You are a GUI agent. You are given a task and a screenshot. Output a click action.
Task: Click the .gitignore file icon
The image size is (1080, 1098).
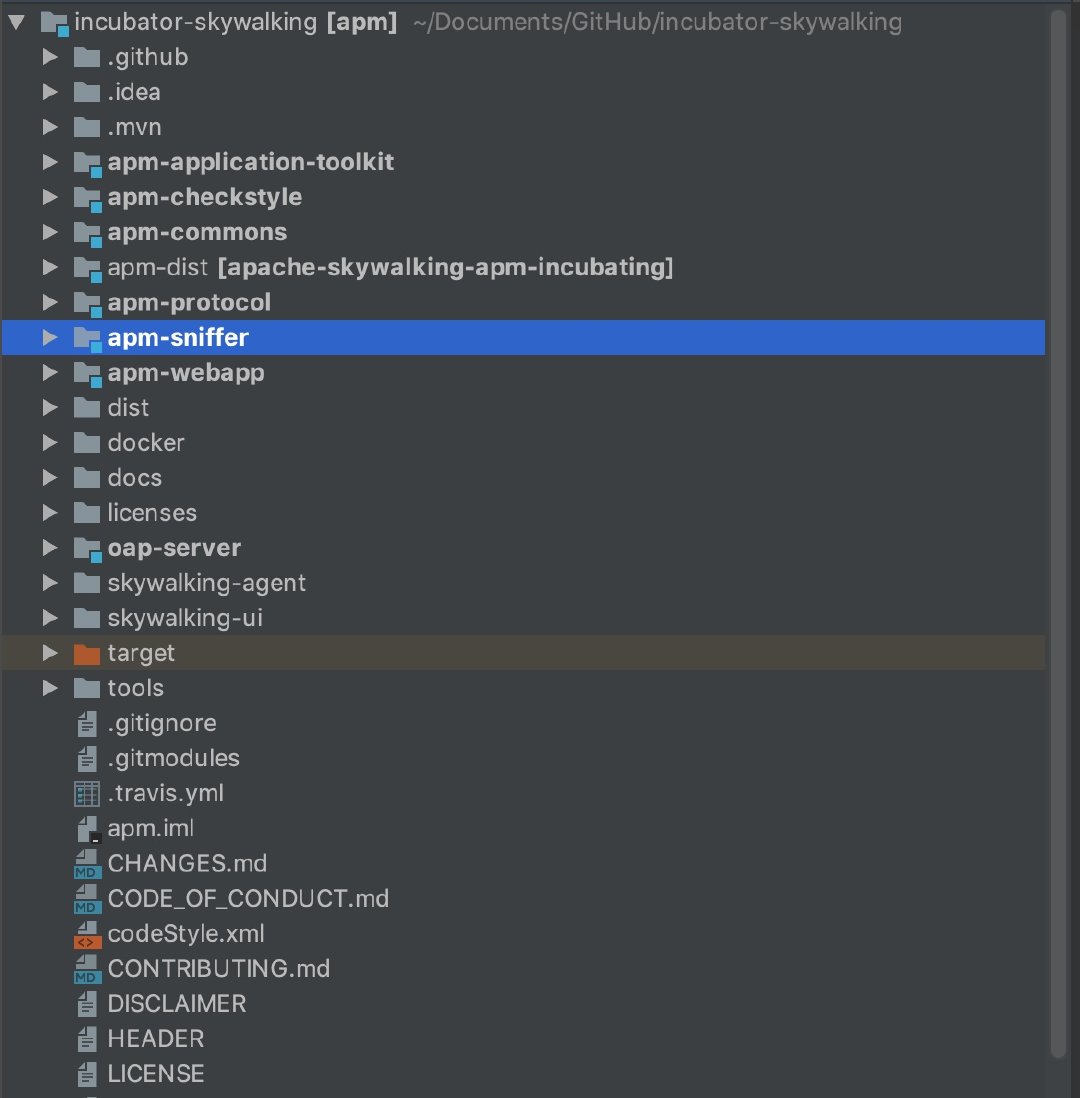point(88,724)
